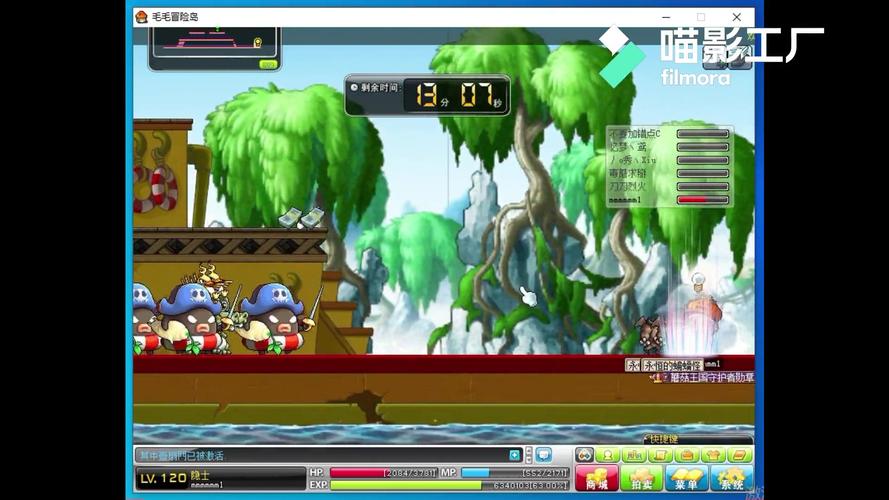Image resolution: width=889 pixels, height=500 pixels.
Task: Click the blue MP gauge
Action: coord(514,473)
